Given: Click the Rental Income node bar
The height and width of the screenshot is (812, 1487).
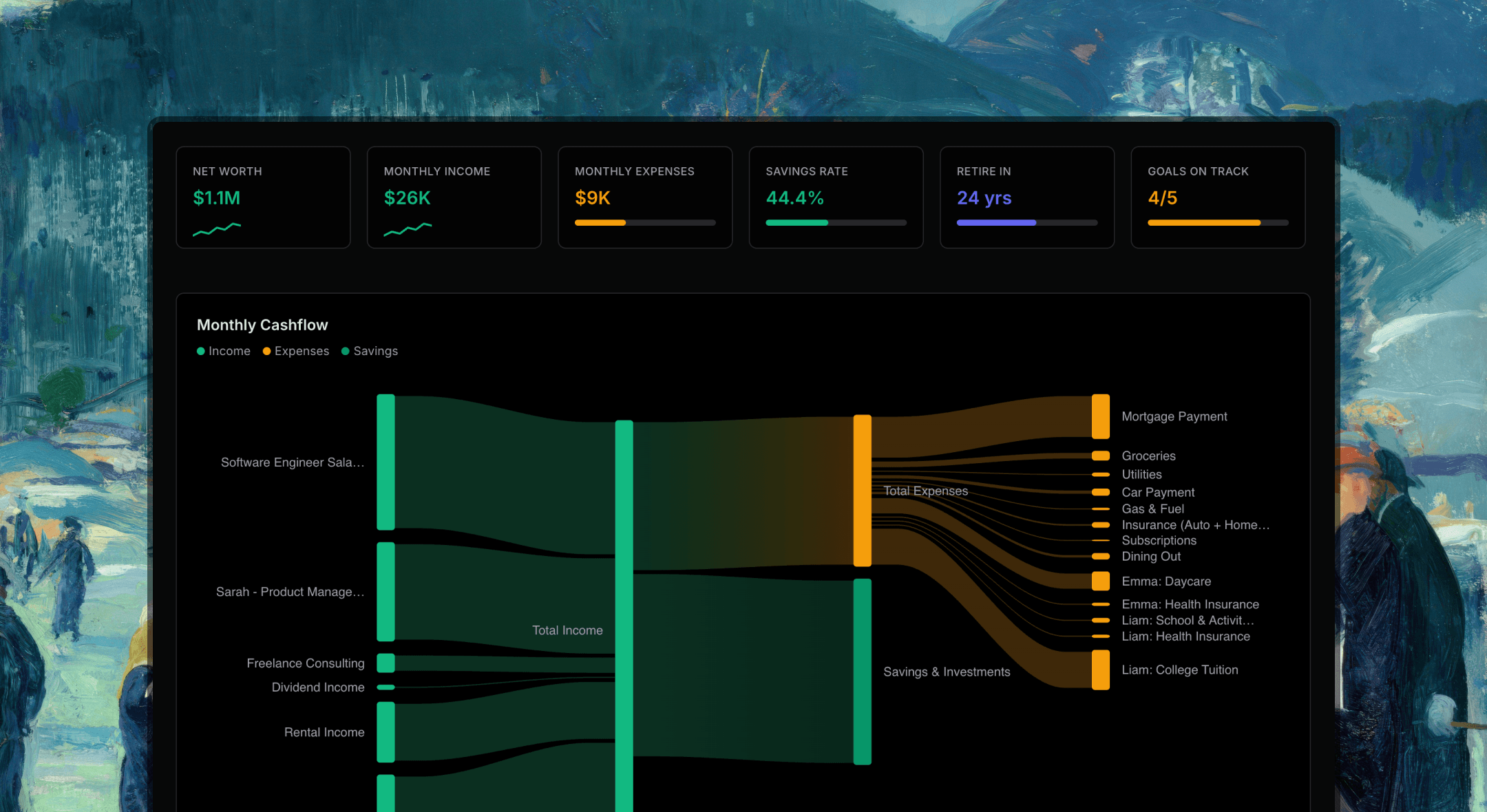Looking at the screenshot, I should [x=386, y=732].
